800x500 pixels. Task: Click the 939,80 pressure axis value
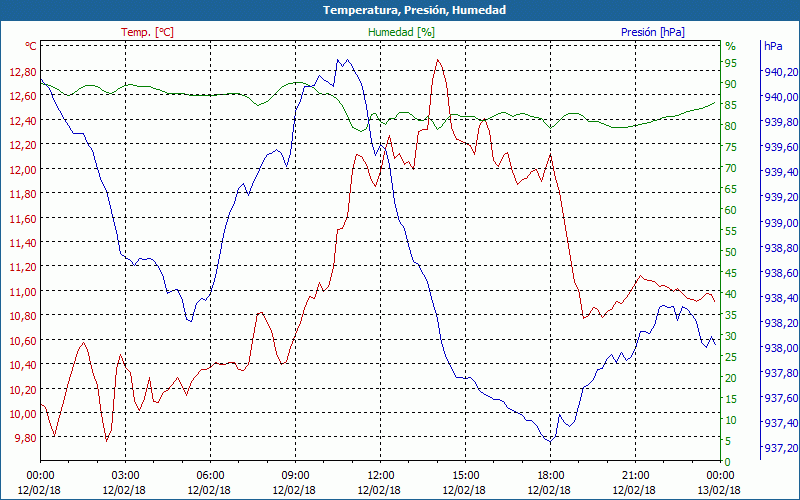coord(781,122)
